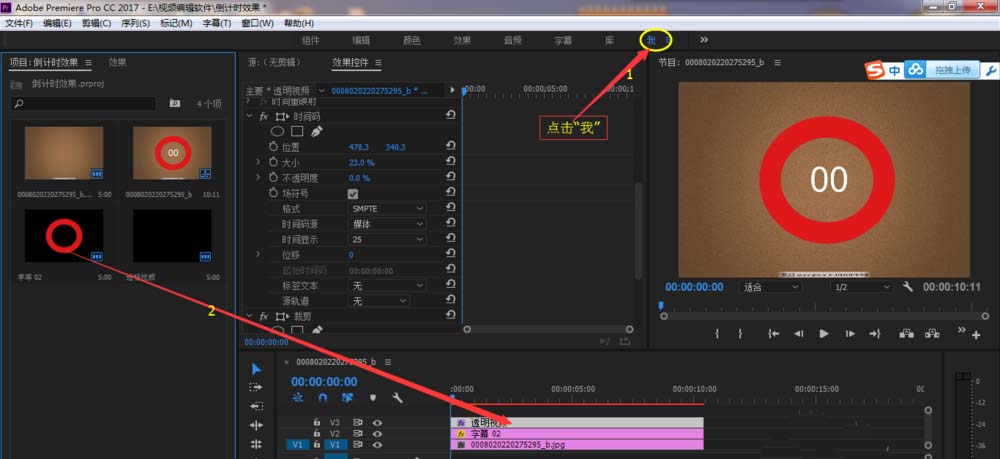Click the Lift button in the program monitor
The image size is (1000, 459).
pos(907,334)
